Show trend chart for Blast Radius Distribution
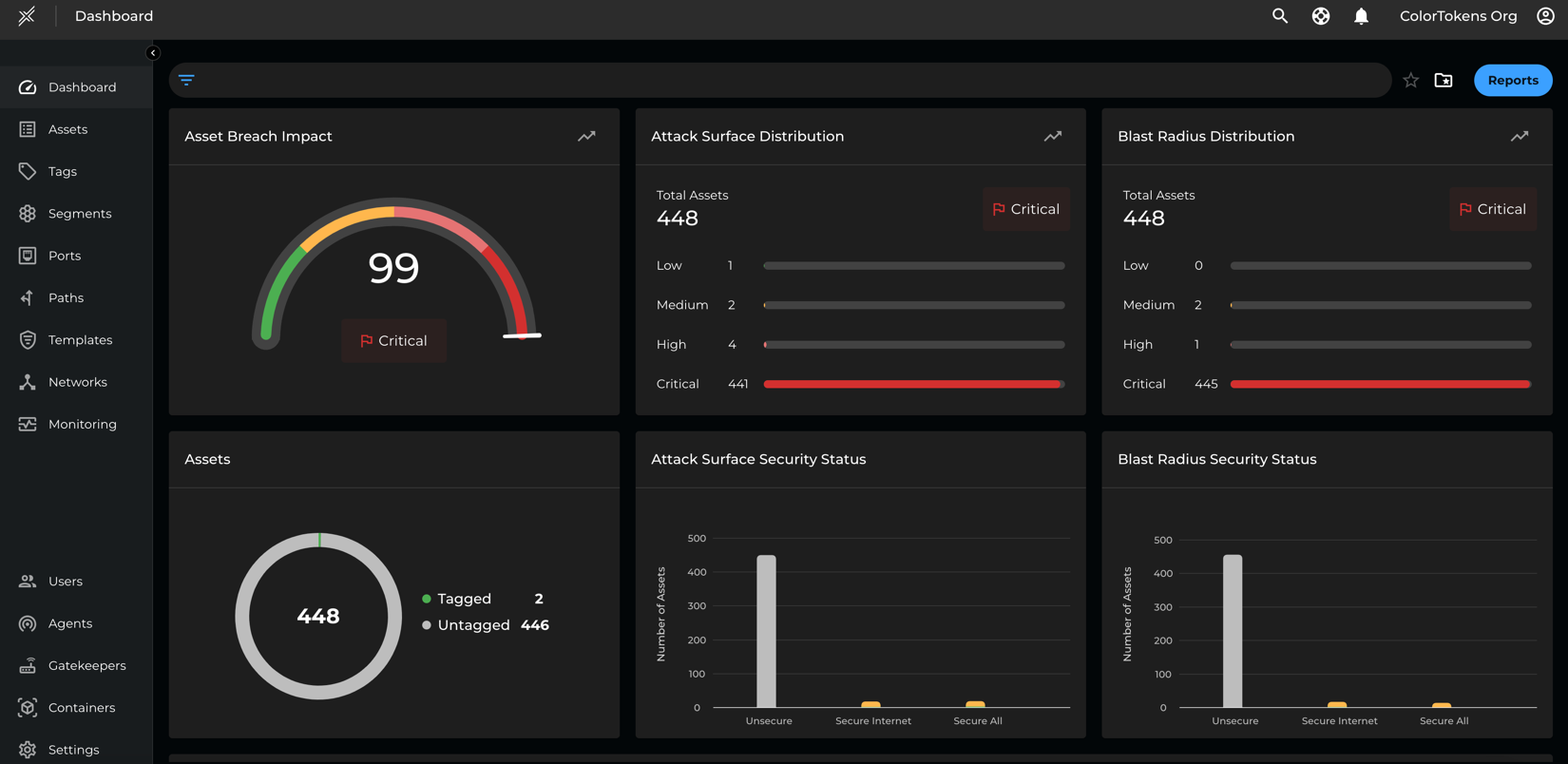The width and height of the screenshot is (1568, 764). 1520,137
